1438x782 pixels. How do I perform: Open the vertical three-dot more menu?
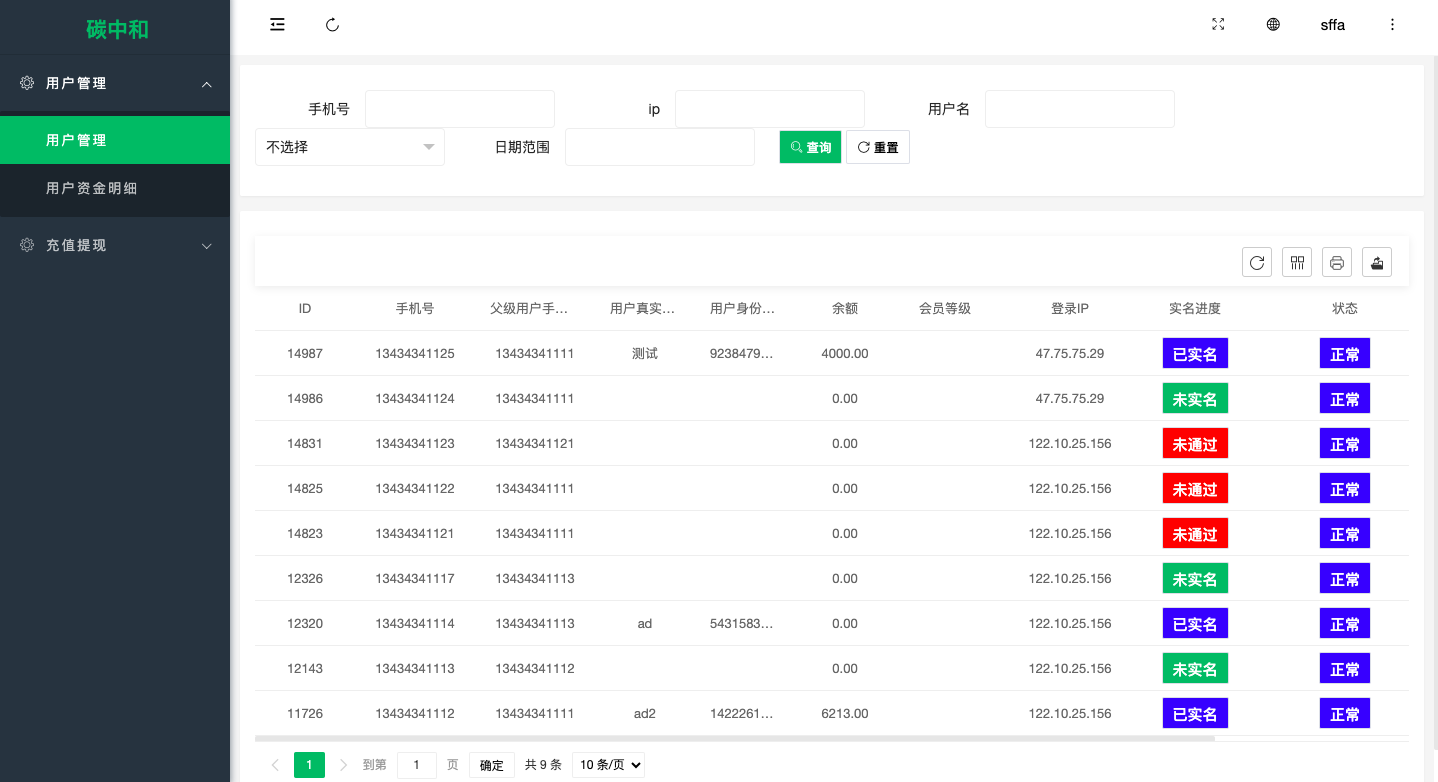tap(1392, 25)
